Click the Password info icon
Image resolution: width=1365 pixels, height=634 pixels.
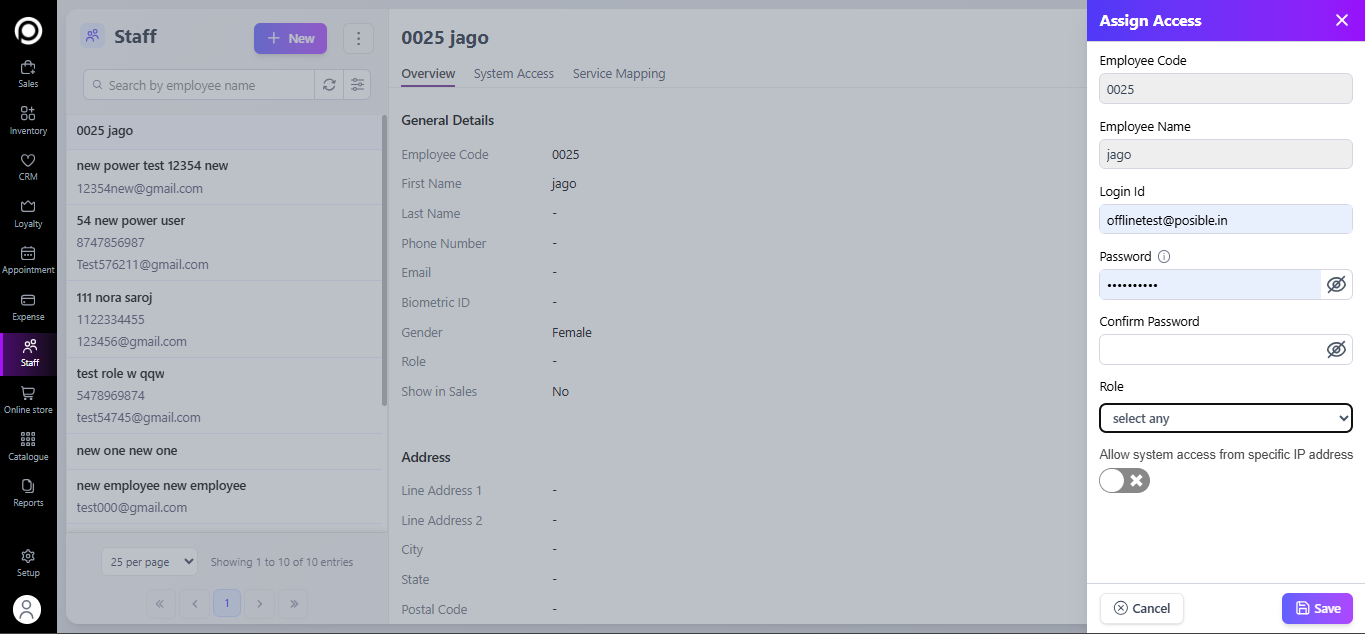coord(1164,256)
